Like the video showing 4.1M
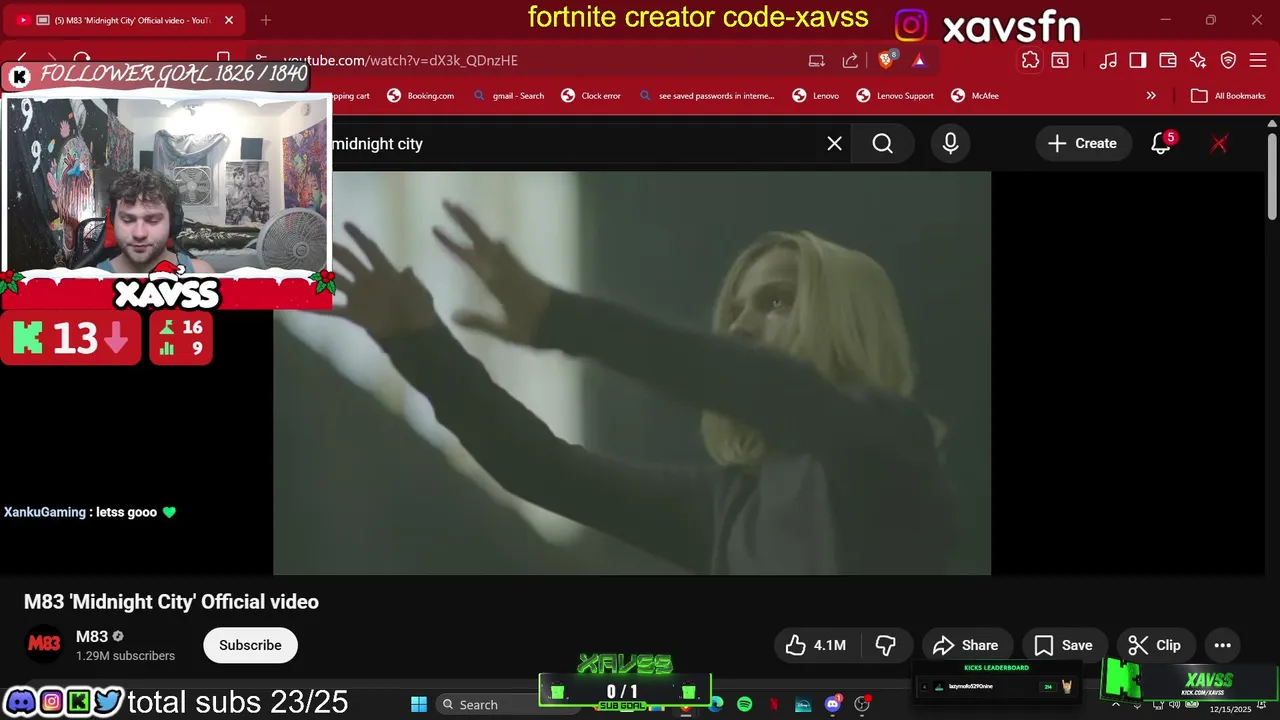Image resolution: width=1280 pixels, height=720 pixels. click(x=815, y=645)
